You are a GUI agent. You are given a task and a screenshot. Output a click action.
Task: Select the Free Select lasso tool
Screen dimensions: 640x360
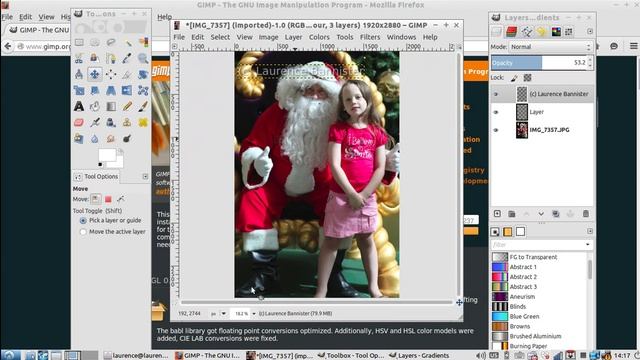(111, 42)
